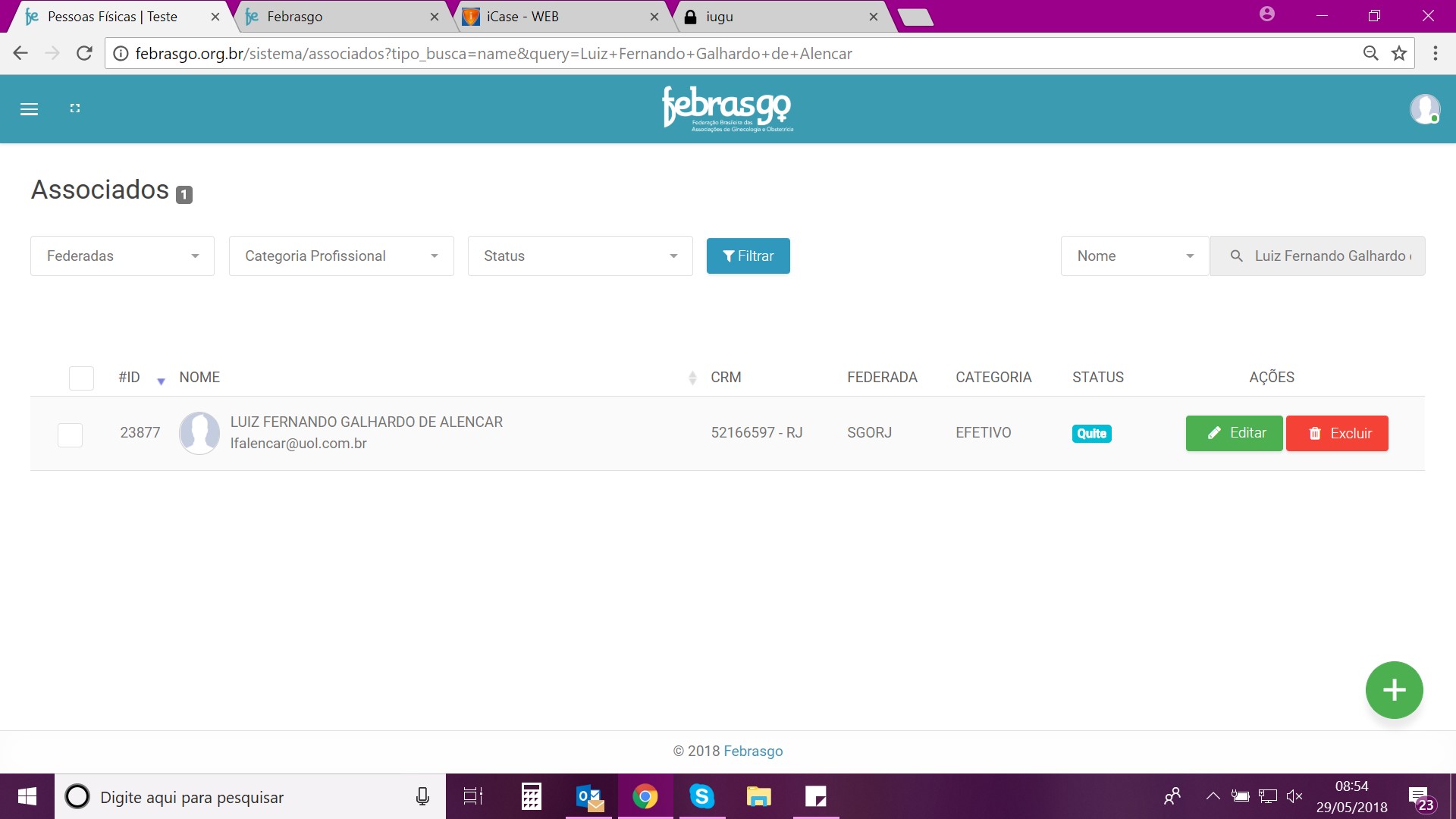The height and width of the screenshot is (819, 1456).
Task: Open the Nome search type dropdown
Action: [1134, 256]
